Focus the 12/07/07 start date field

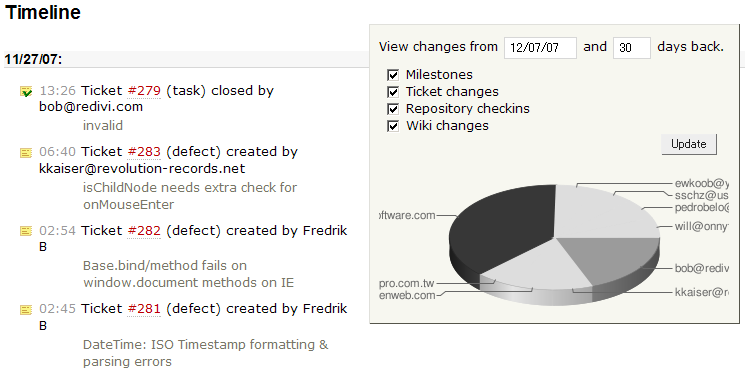(x=540, y=48)
